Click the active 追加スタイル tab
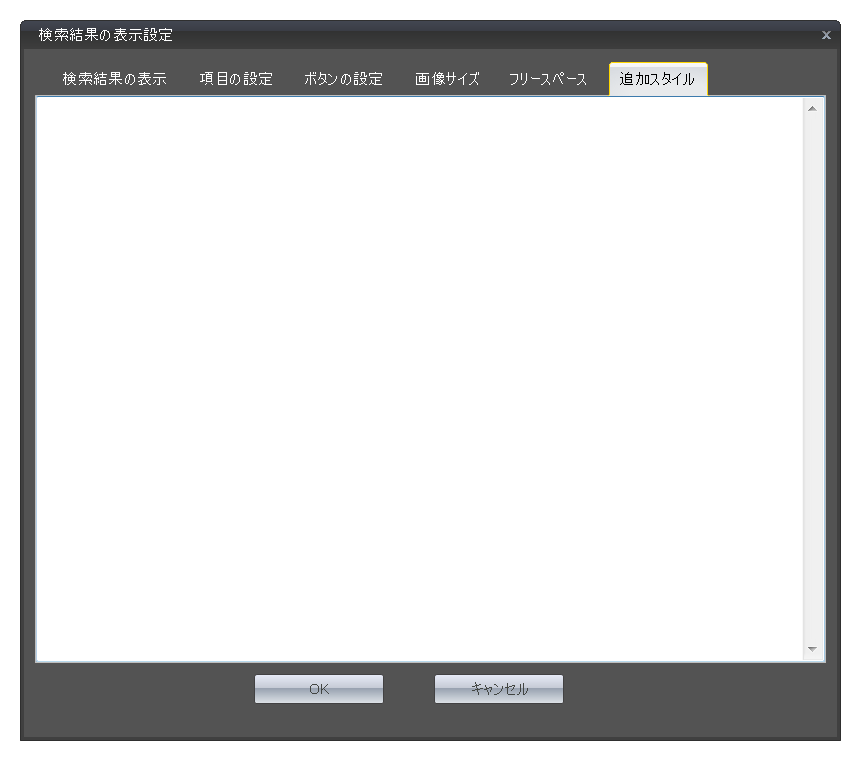This screenshot has width=861, height=761. tap(657, 79)
